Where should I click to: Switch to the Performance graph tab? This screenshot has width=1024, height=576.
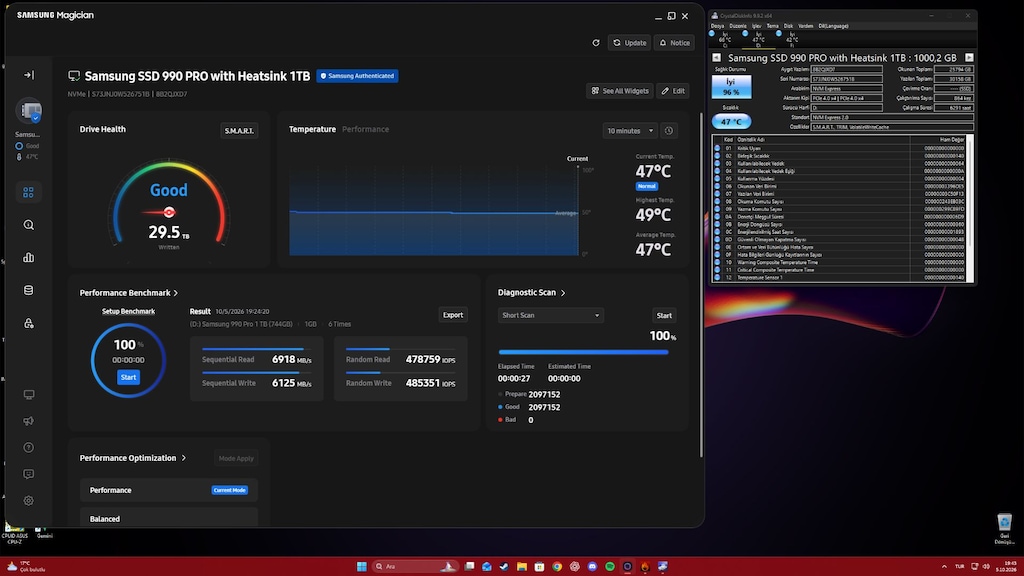point(365,129)
